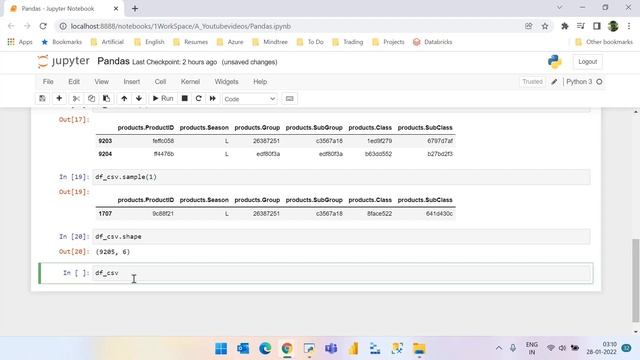This screenshot has width=640, height=360.
Task: Insert cell below with plus icon
Action: click(59, 98)
